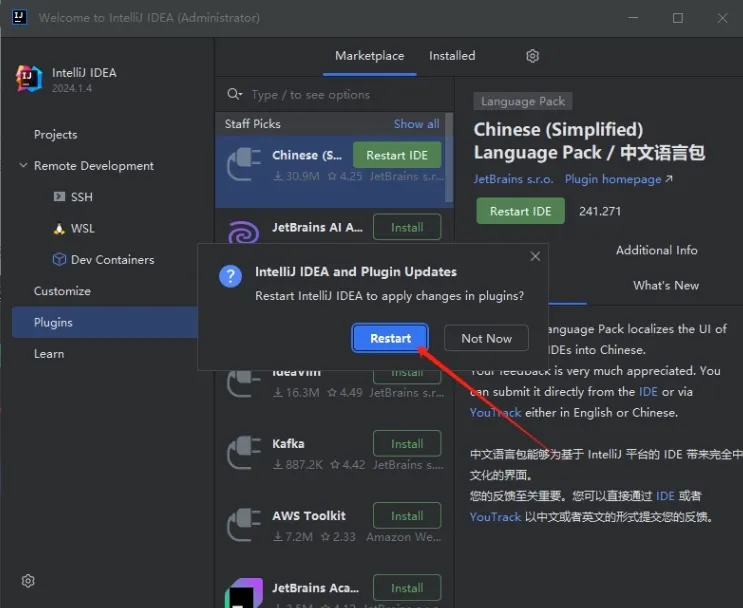
Task: Select the JetBrains Aca... plugin name
Action: pyautogui.click(x=316, y=588)
